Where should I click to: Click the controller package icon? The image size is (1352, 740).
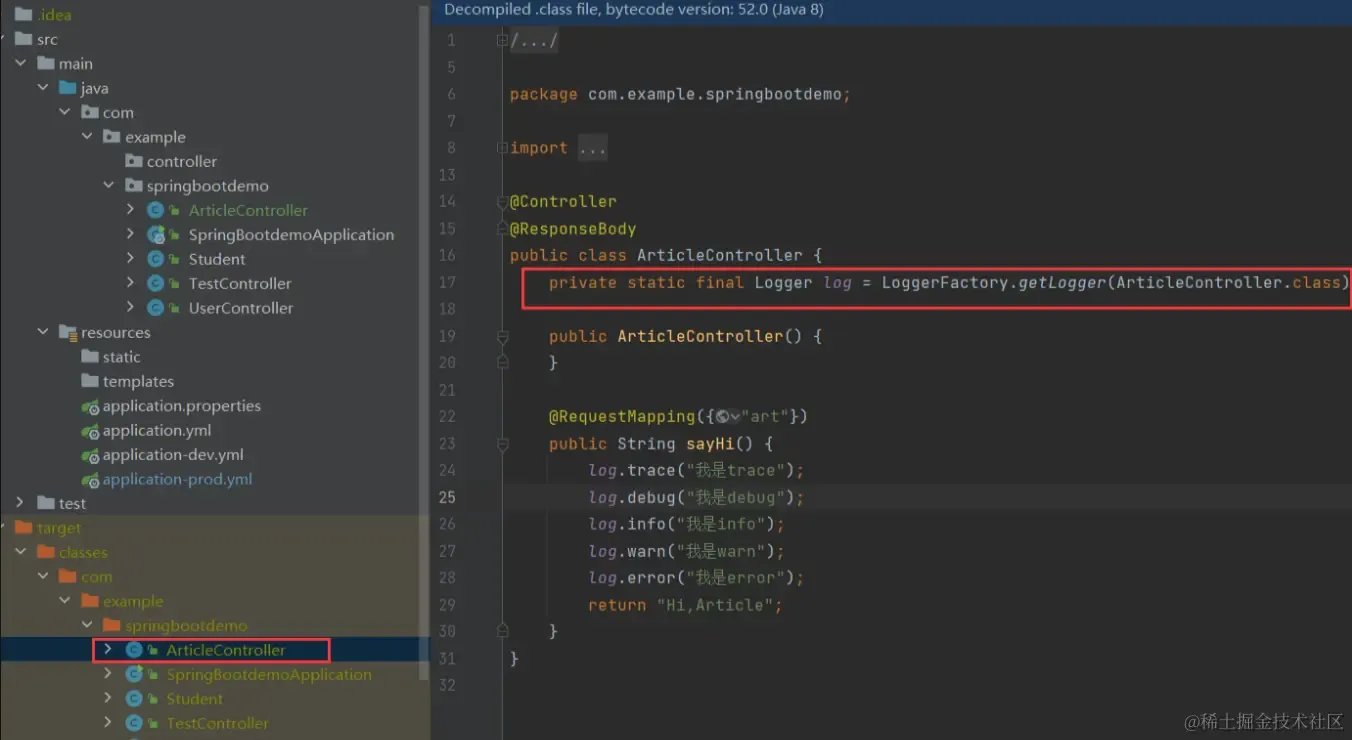pos(134,161)
